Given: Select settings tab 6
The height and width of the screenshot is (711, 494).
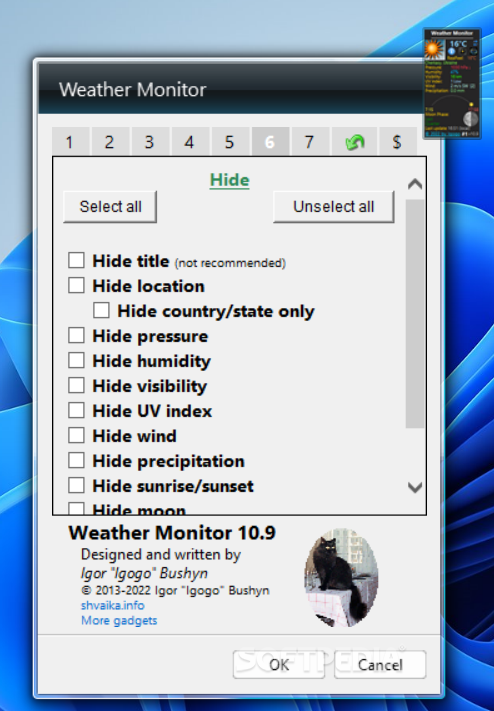Looking at the screenshot, I should (x=270, y=141).
